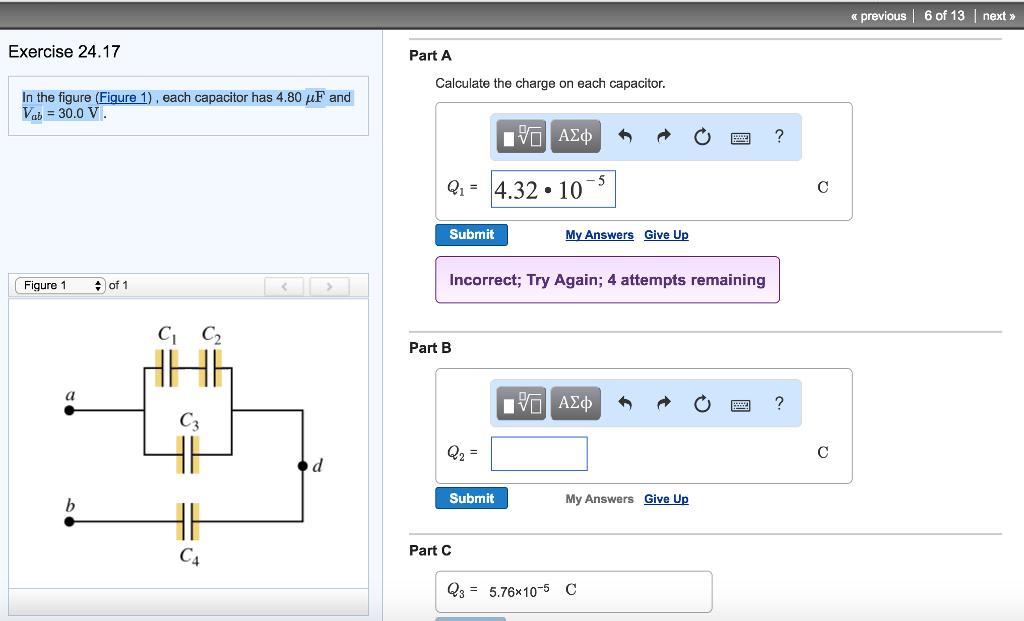Open keyboard shortcuts icon in Part B toolbar
This screenshot has height=621, width=1024.
(741, 406)
